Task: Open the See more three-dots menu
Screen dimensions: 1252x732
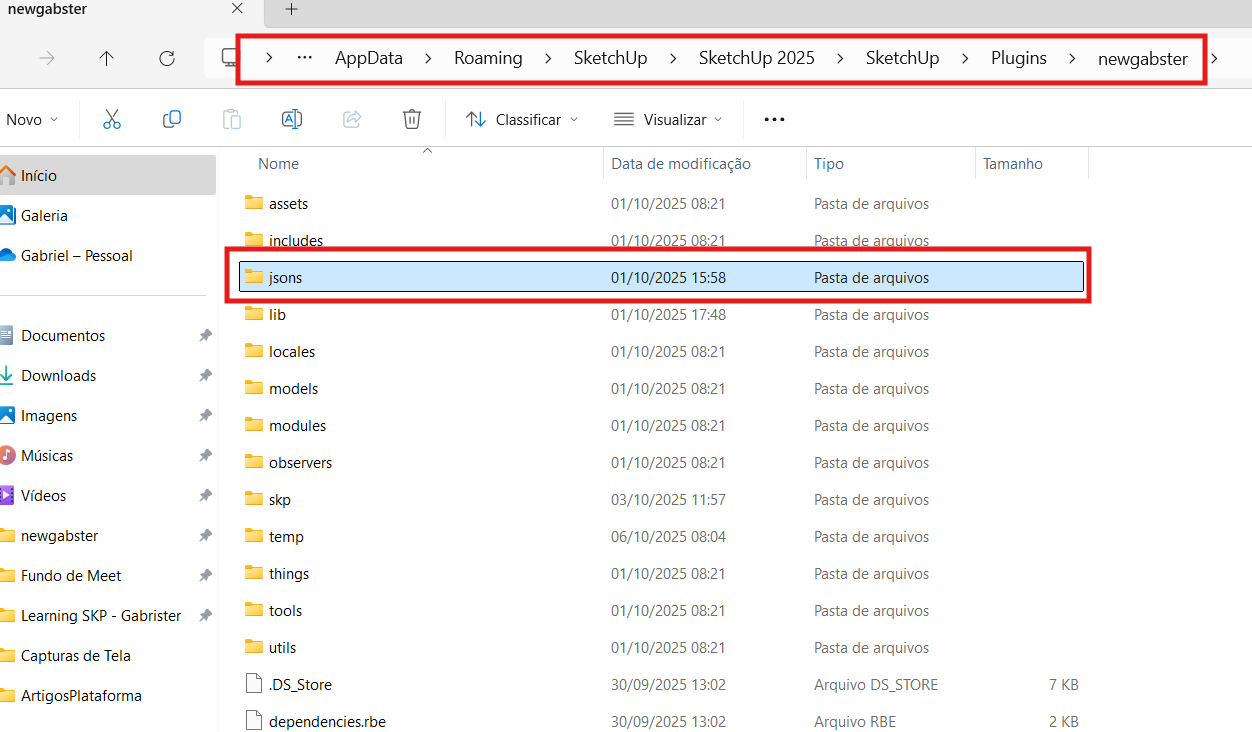Action: point(774,119)
